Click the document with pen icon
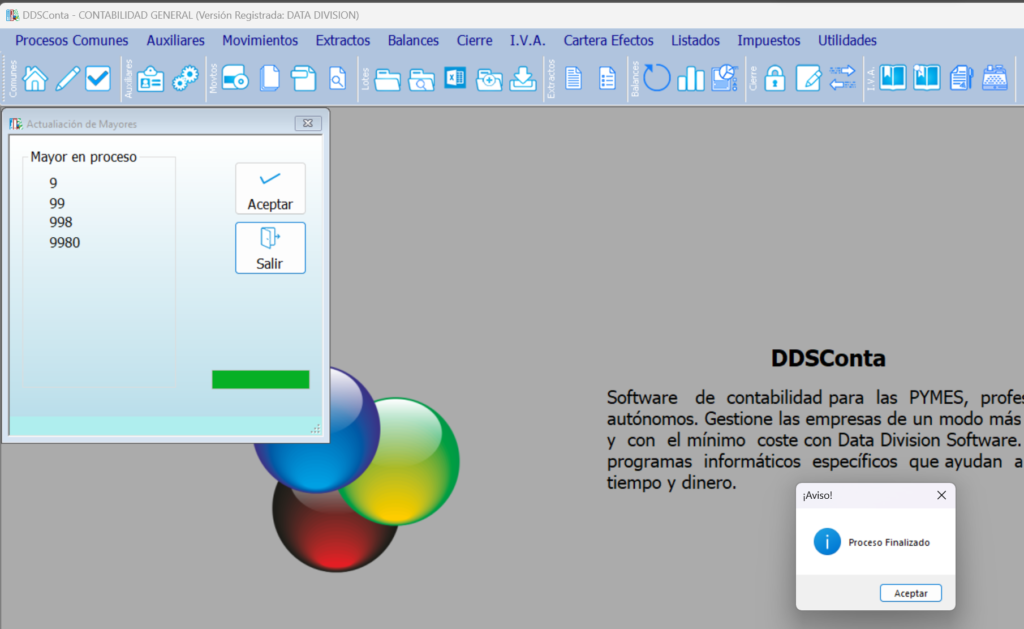This screenshot has height=629, width=1024. 961,78
